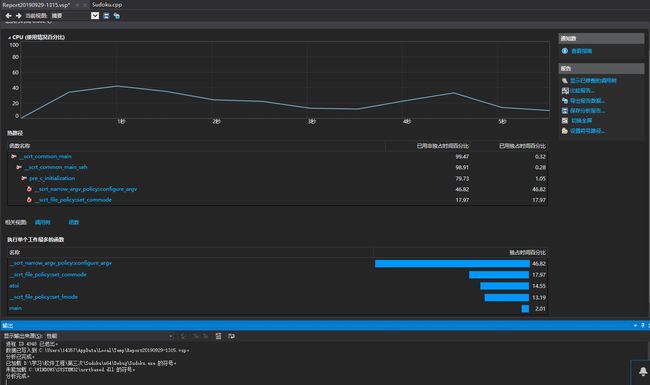Open the compare reports link
Screen dimensions: 650x385
click(582, 91)
